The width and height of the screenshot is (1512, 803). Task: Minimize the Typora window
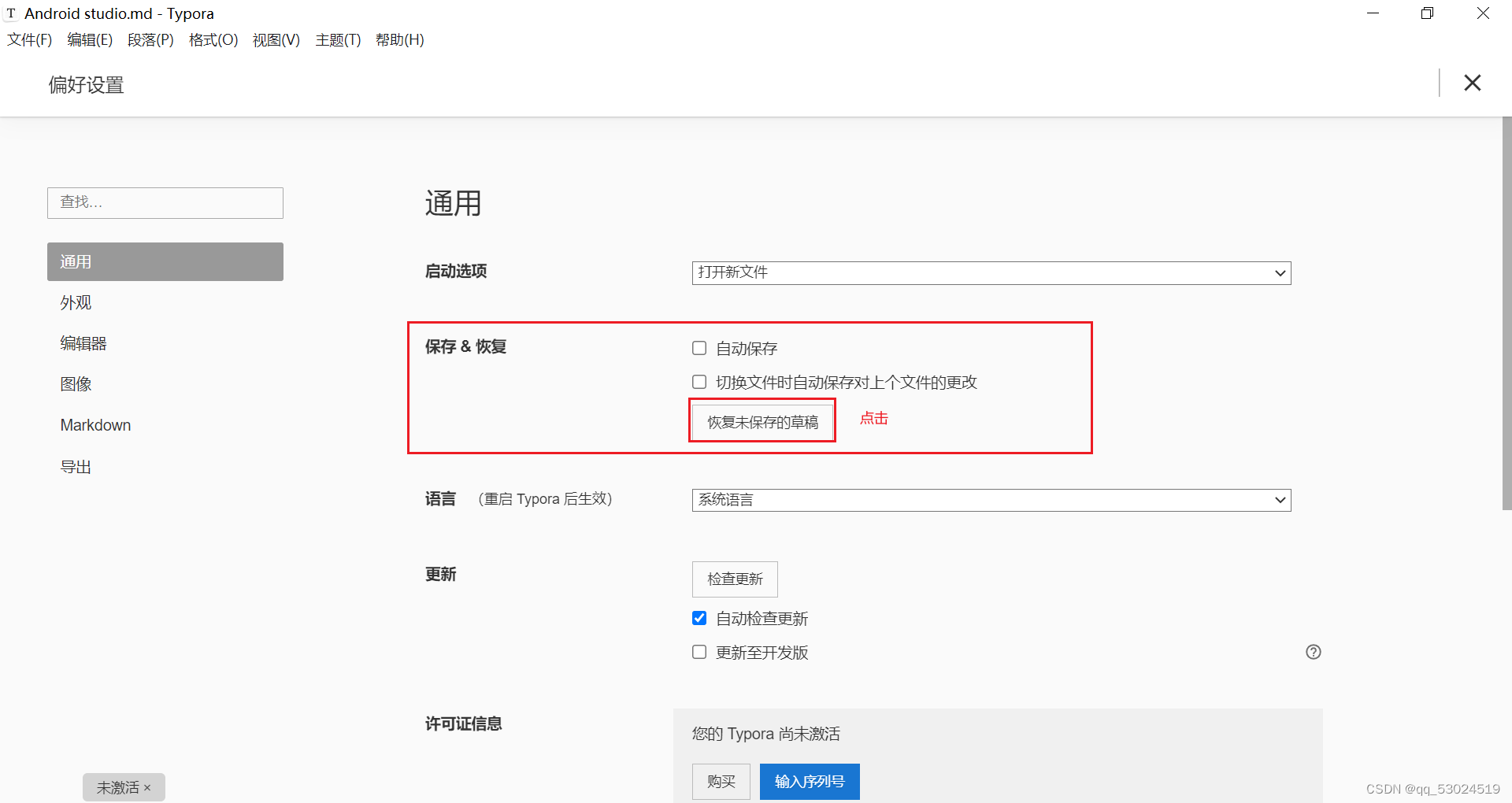[1373, 13]
